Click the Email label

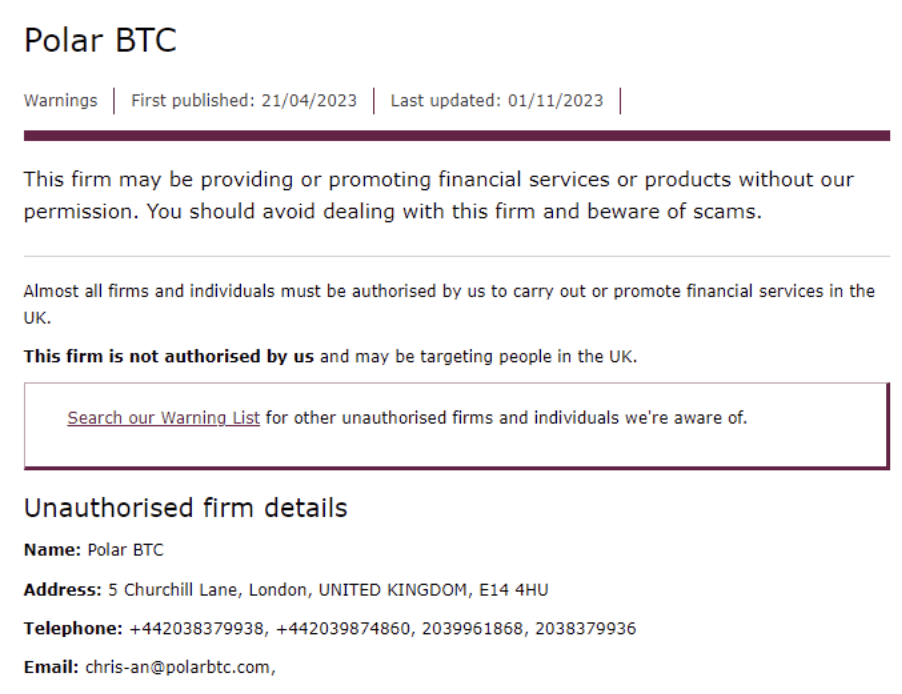pos(51,668)
